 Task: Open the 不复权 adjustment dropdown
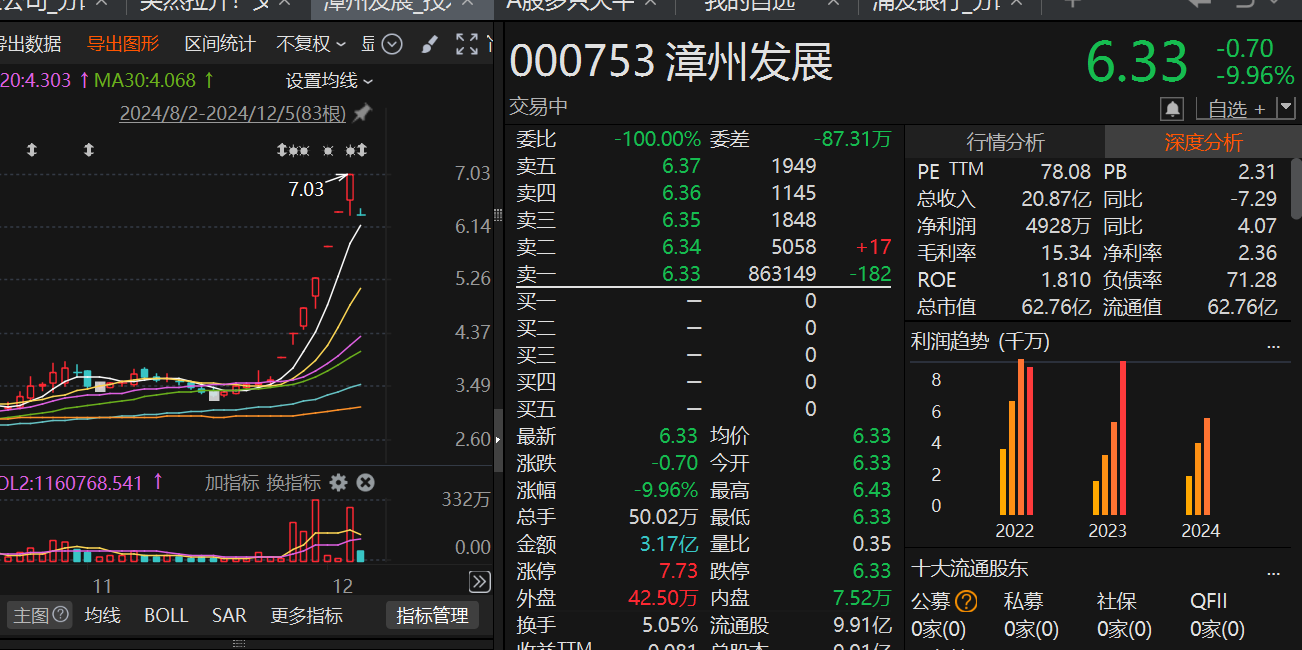311,44
